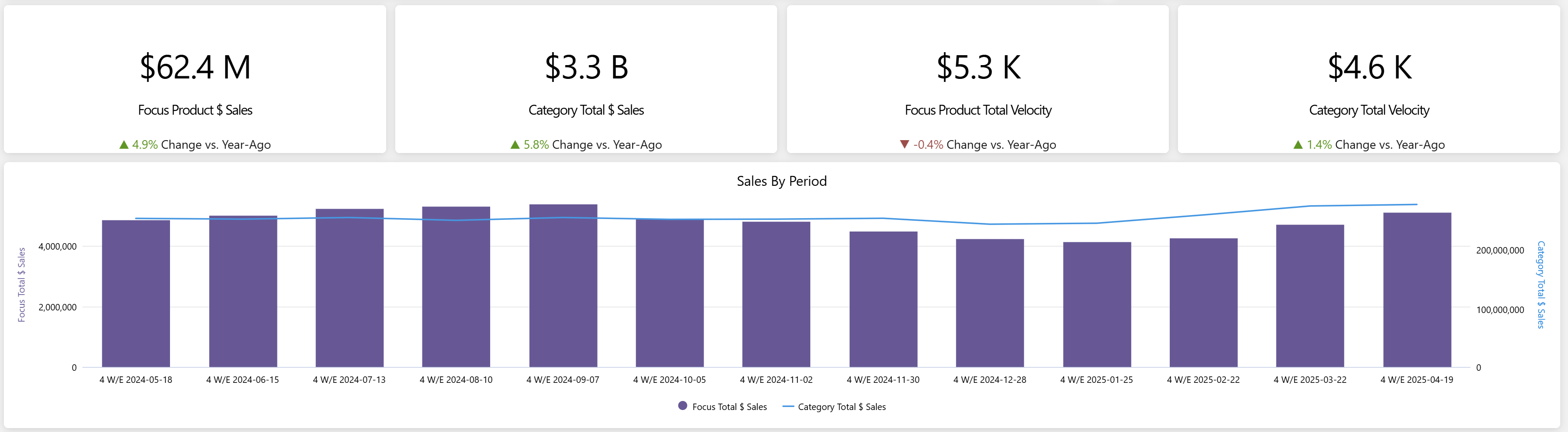The width and height of the screenshot is (1568, 432).
Task: Click the bar for 4 W/E 2025-04-19
Action: [1417, 292]
